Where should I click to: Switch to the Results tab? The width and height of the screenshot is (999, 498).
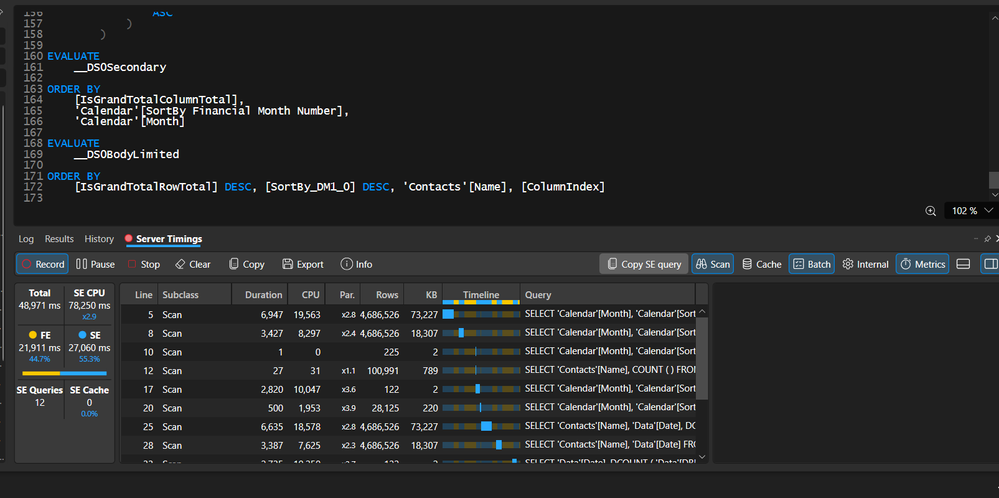pos(59,239)
